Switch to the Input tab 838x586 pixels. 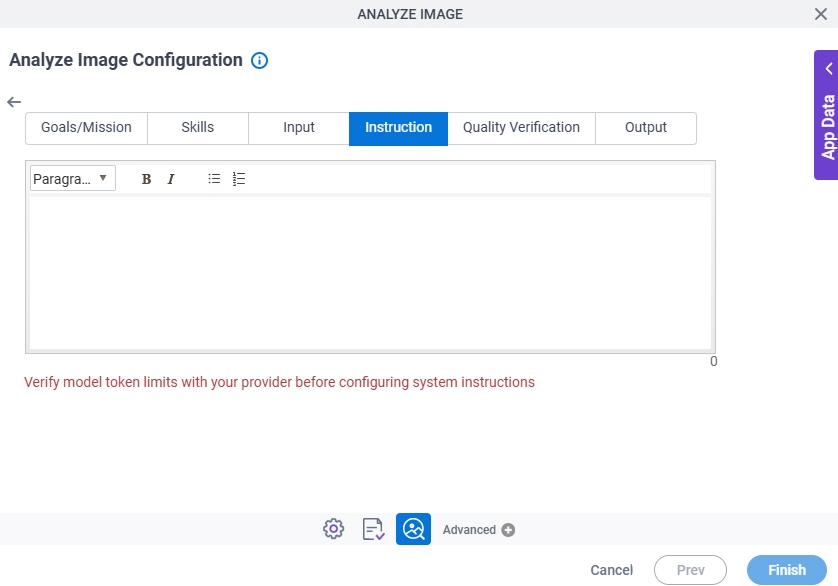coord(298,128)
